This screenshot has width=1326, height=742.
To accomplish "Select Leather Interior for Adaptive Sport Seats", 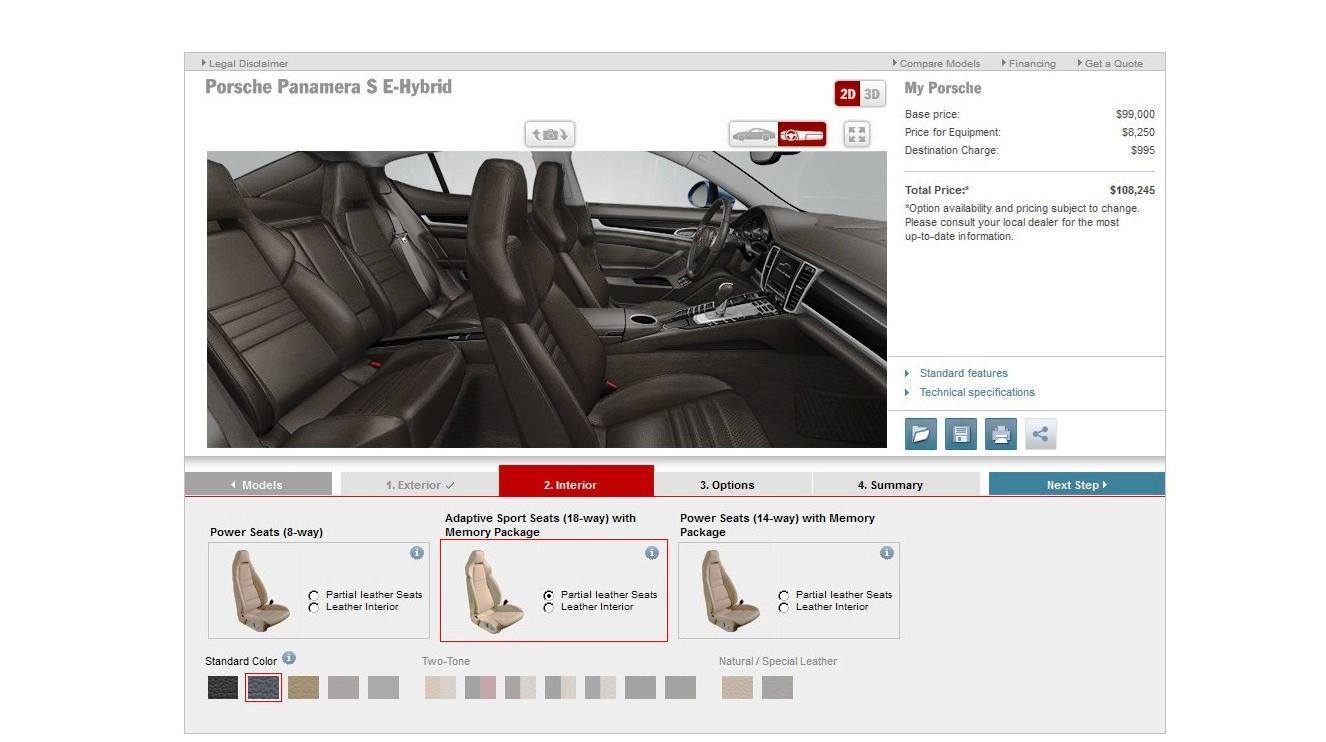I will pyautogui.click(x=549, y=607).
